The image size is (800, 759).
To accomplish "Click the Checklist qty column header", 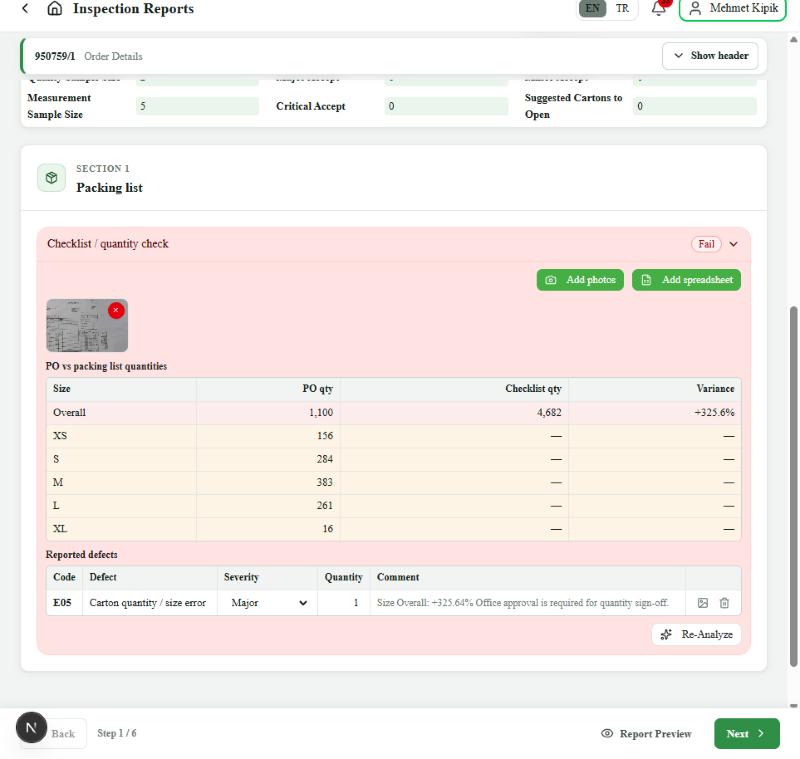I will (x=533, y=389).
